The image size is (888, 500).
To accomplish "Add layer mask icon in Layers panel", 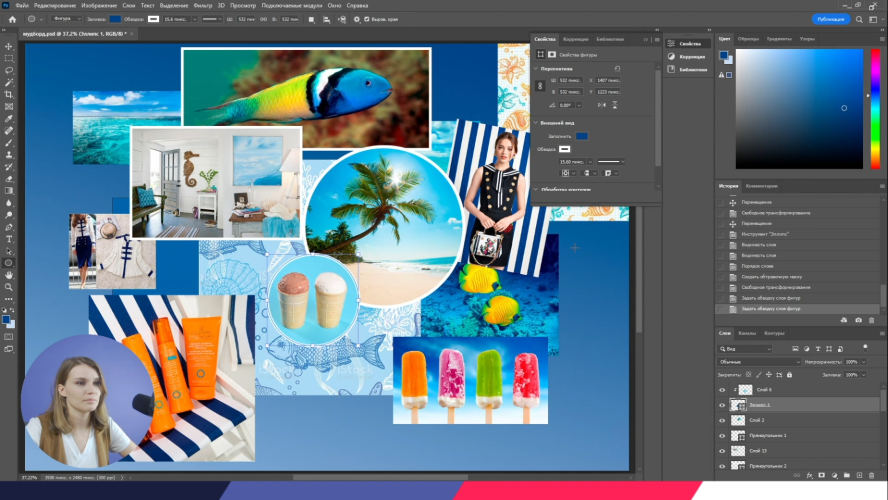I will click(x=822, y=476).
